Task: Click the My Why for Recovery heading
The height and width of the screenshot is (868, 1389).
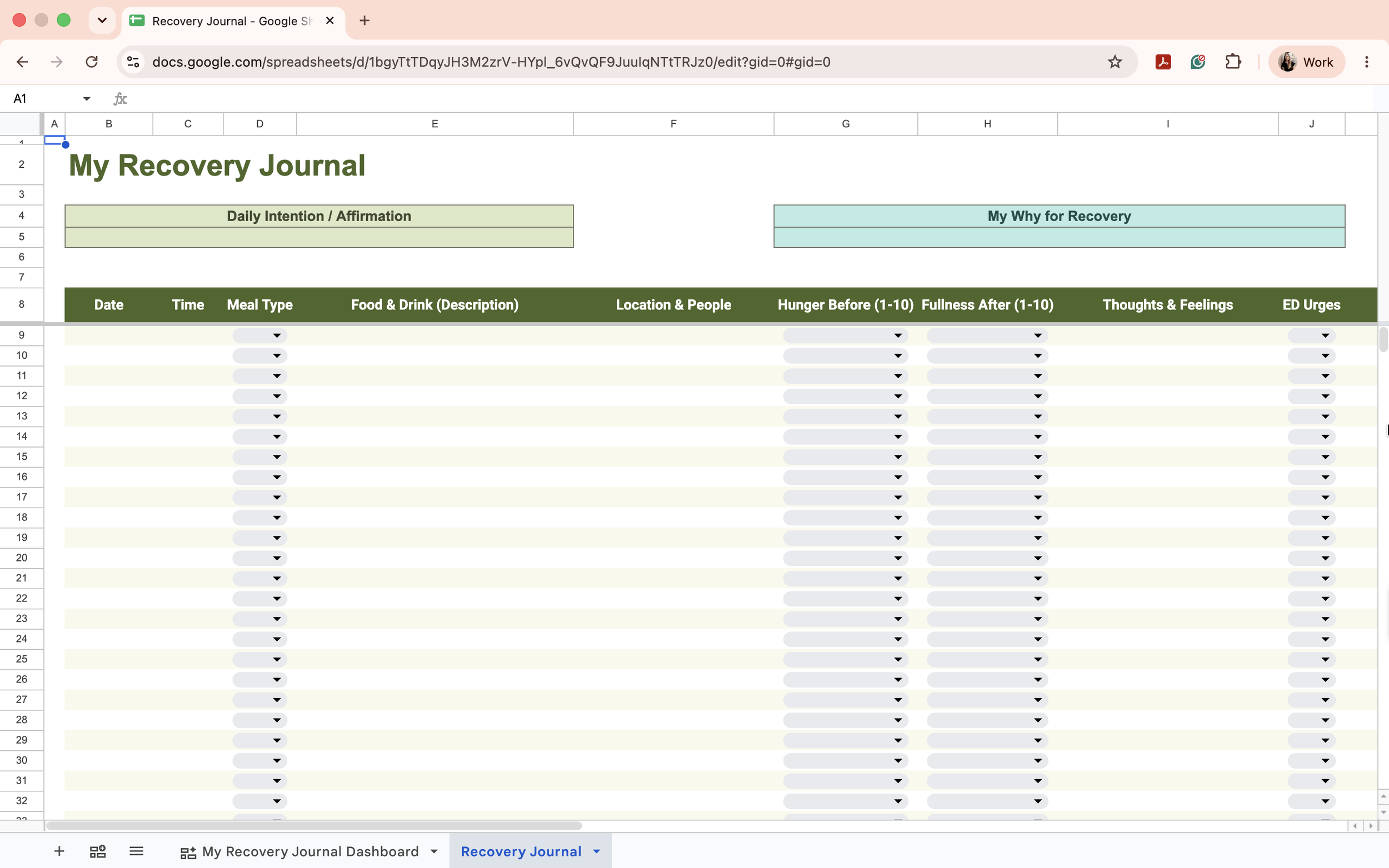Action: click(x=1059, y=217)
